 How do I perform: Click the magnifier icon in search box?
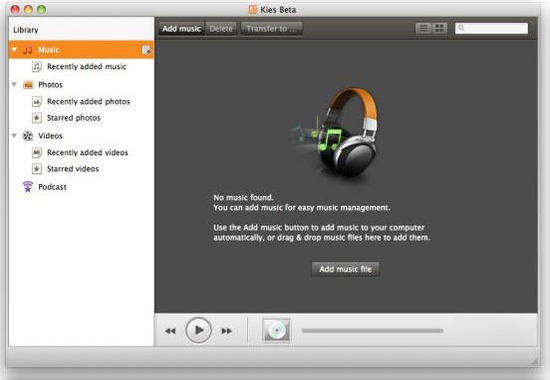(461, 28)
